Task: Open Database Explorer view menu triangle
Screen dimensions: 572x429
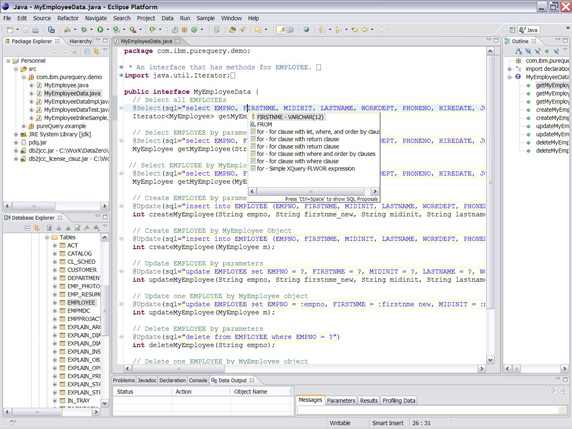Action: pos(105,227)
